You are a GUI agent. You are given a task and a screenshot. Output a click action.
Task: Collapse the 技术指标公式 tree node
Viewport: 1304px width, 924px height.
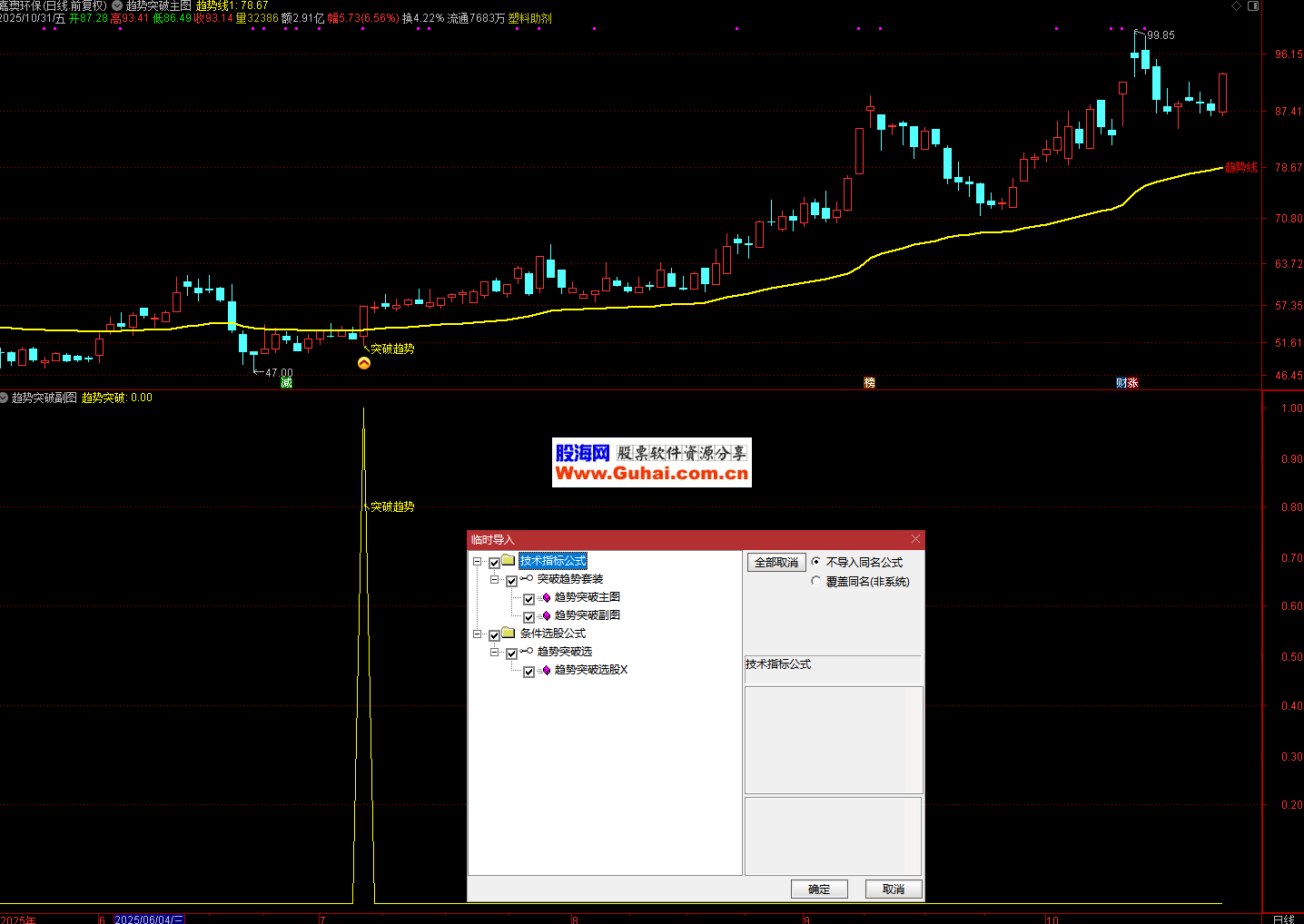click(478, 562)
